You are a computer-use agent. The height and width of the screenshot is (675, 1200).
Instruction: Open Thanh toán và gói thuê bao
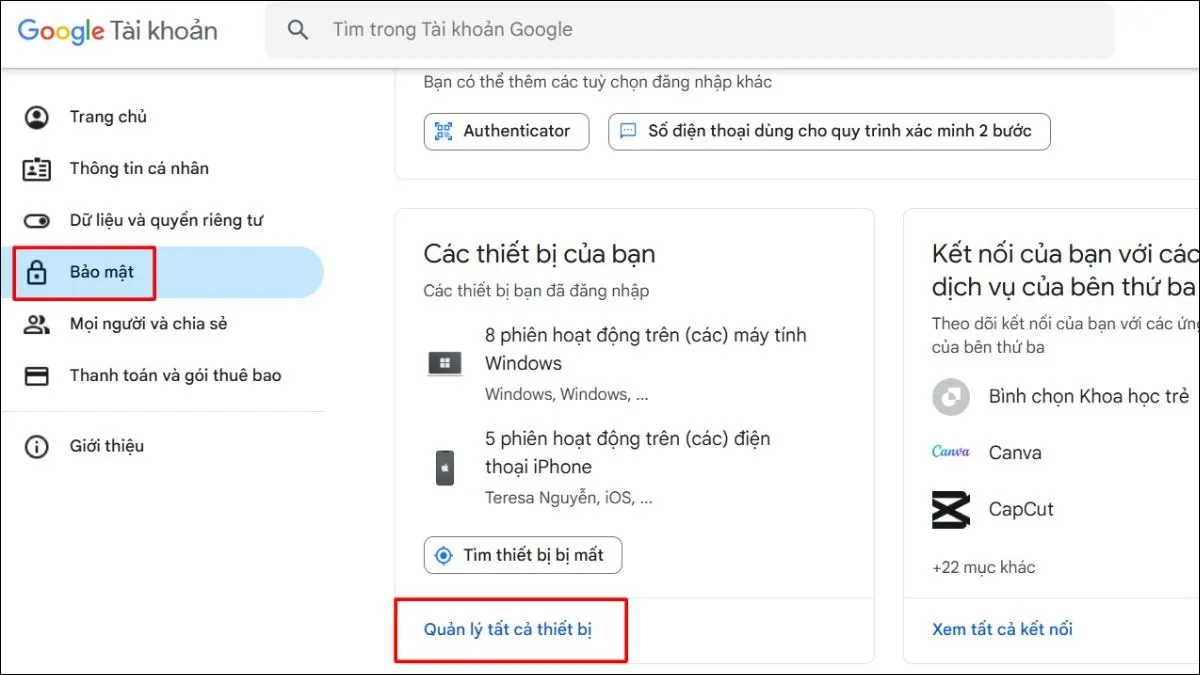(x=175, y=376)
